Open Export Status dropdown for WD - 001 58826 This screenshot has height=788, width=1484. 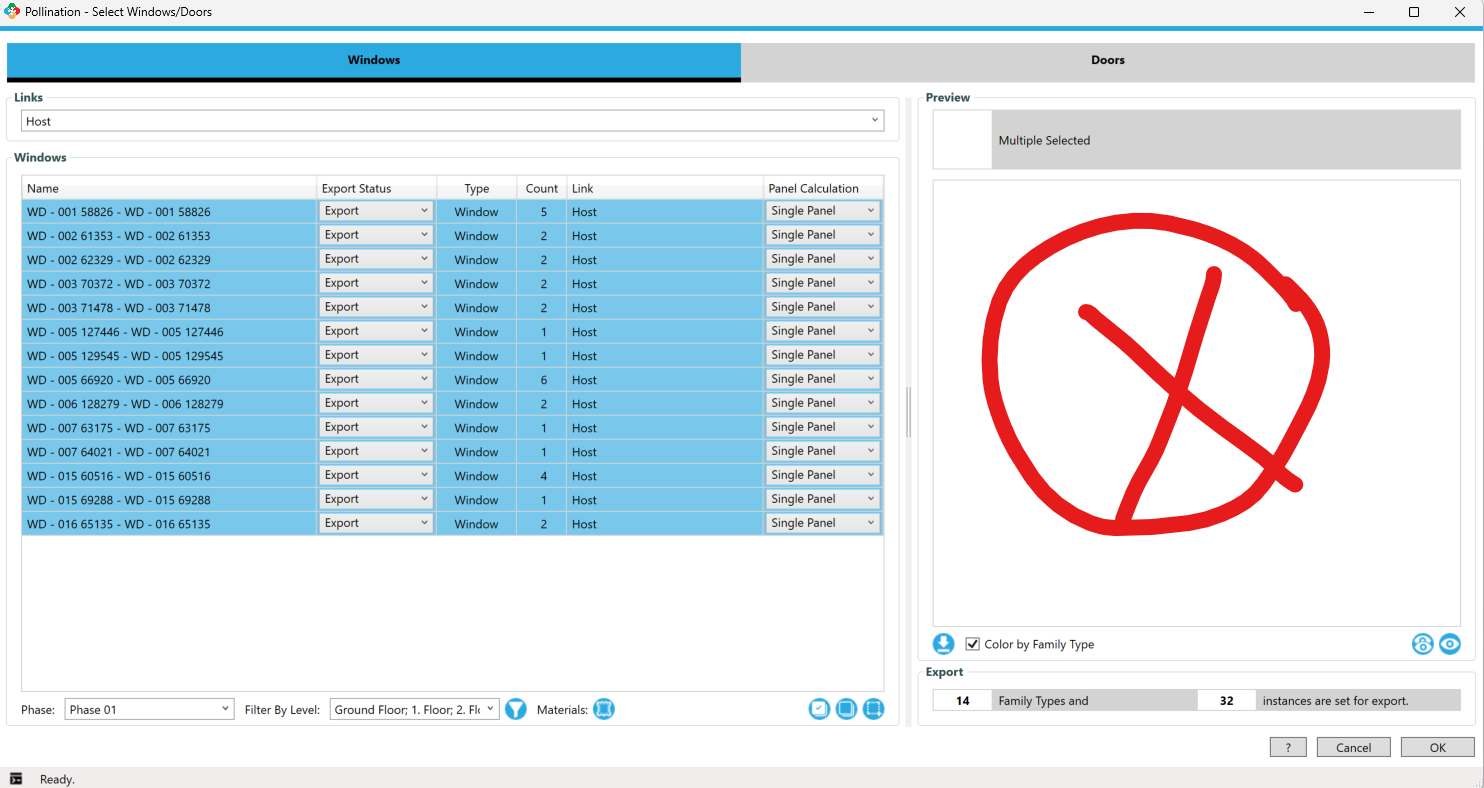pyautogui.click(x=376, y=211)
